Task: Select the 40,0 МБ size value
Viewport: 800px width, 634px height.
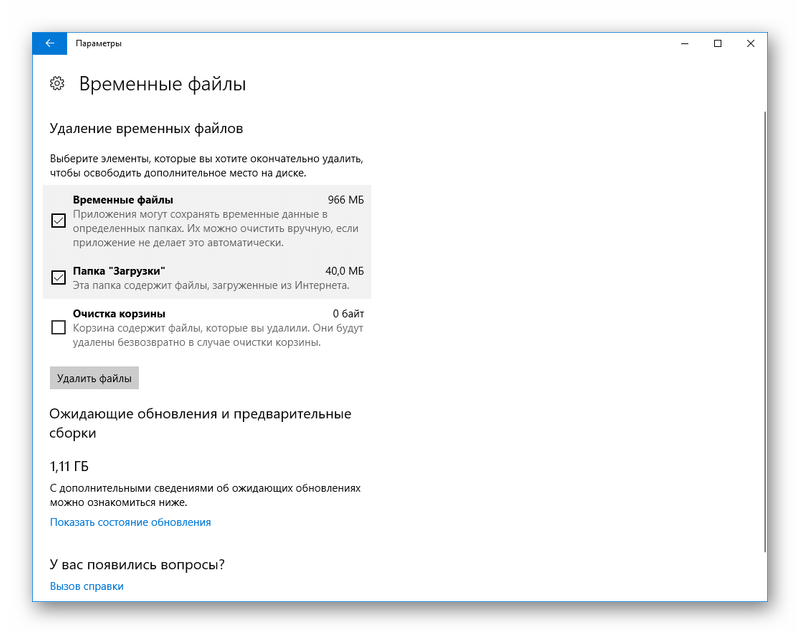Action: tap(344, 271)
